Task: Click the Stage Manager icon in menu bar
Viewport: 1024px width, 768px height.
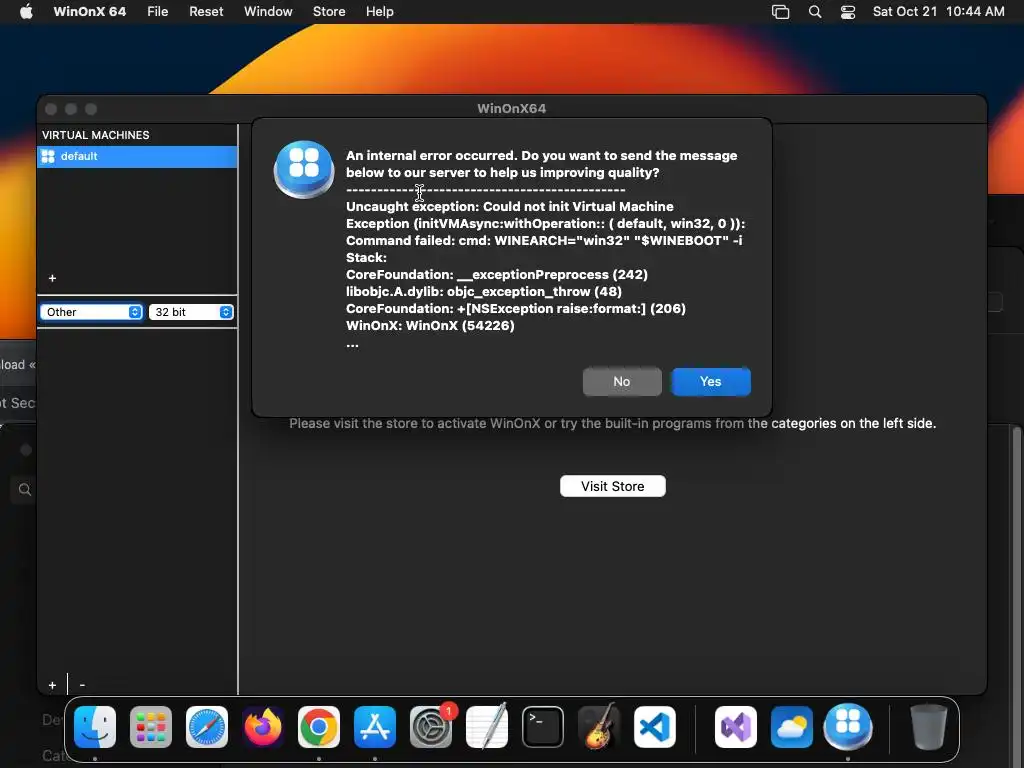Action: 780,12
